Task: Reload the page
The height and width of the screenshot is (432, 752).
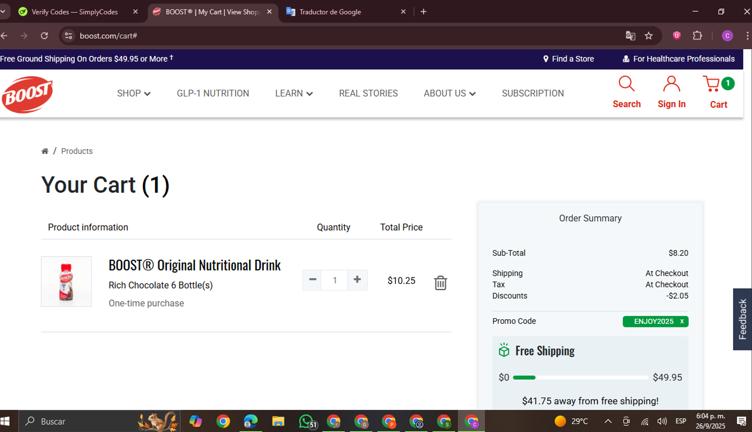Action: click(44, 35)
